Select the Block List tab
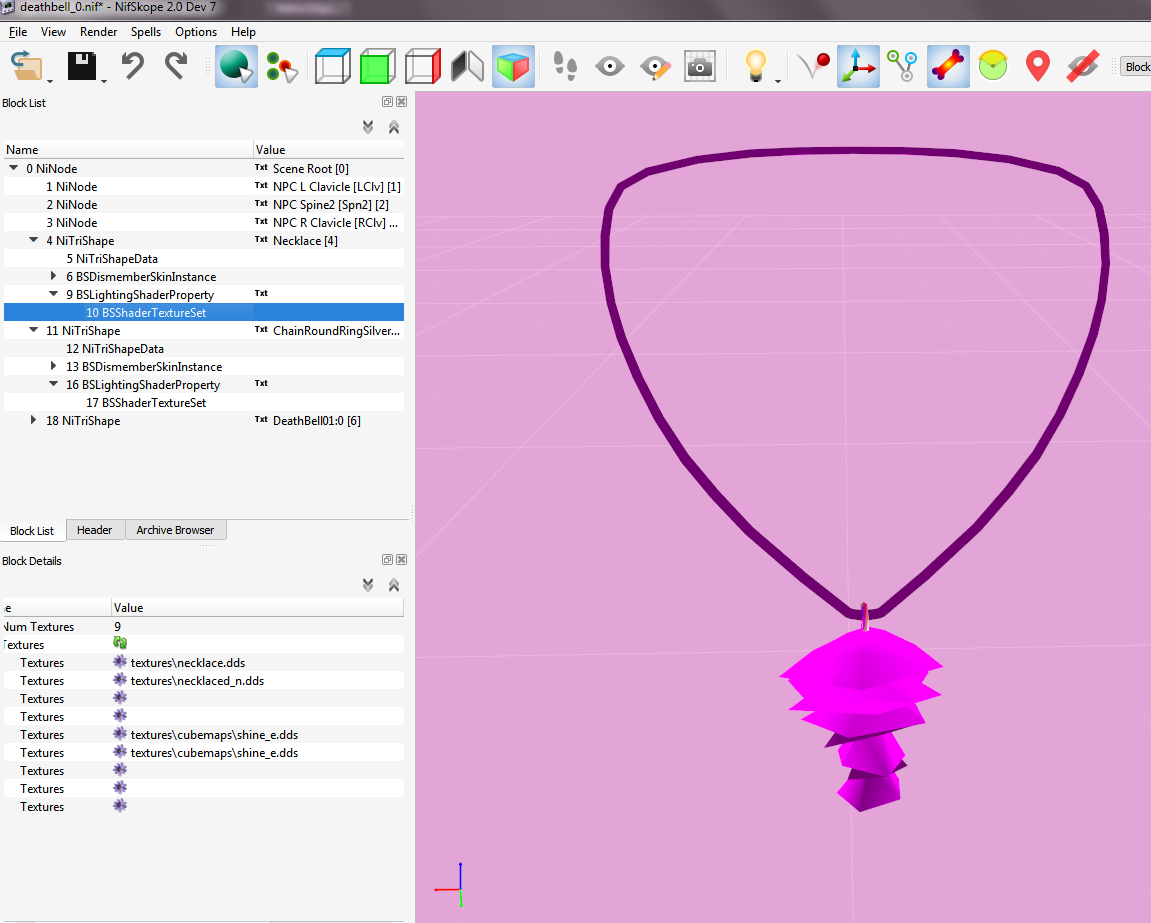 pyautogui.click(x=32, y=530)
